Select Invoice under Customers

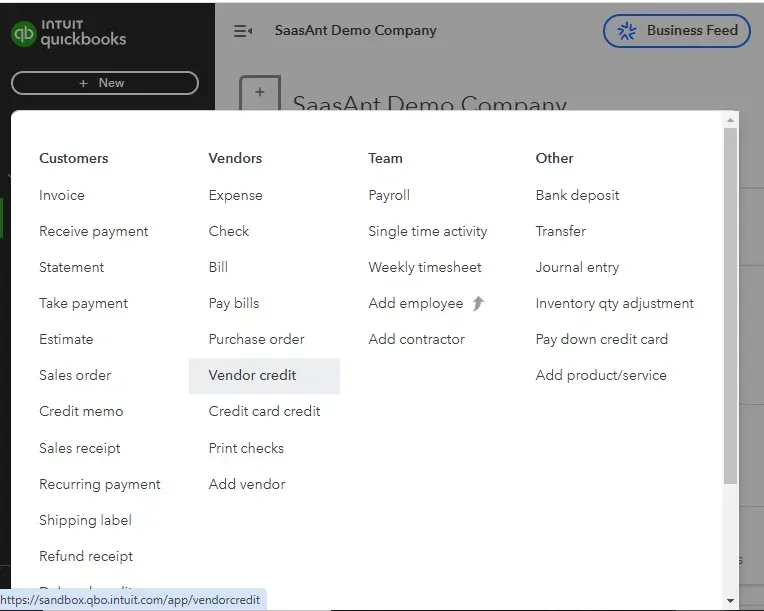(x=62, y=195)
